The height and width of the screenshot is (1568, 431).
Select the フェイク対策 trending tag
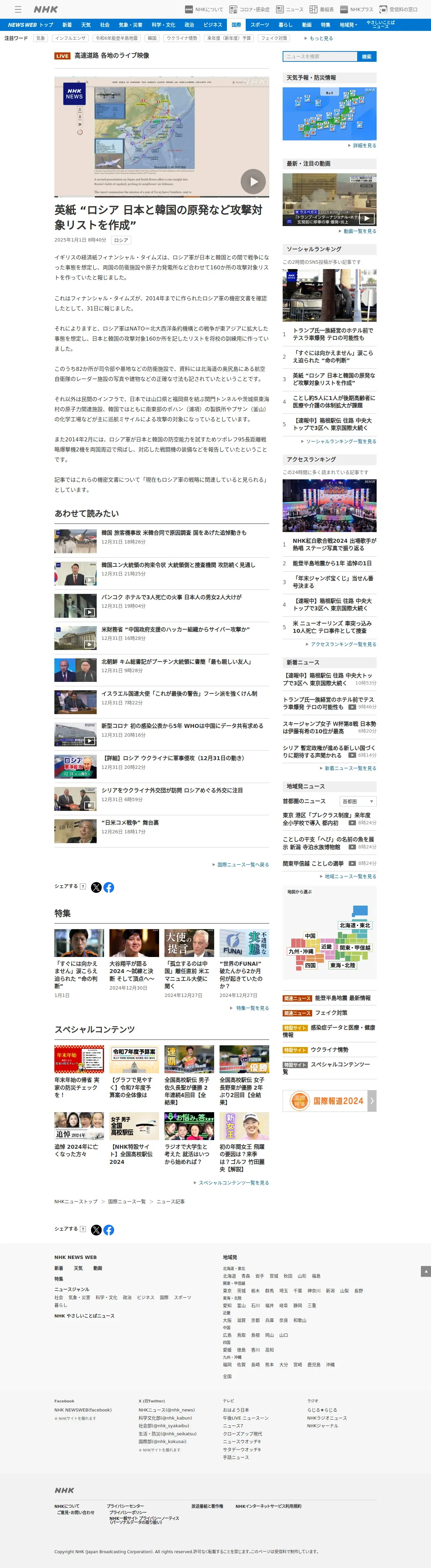274,38
